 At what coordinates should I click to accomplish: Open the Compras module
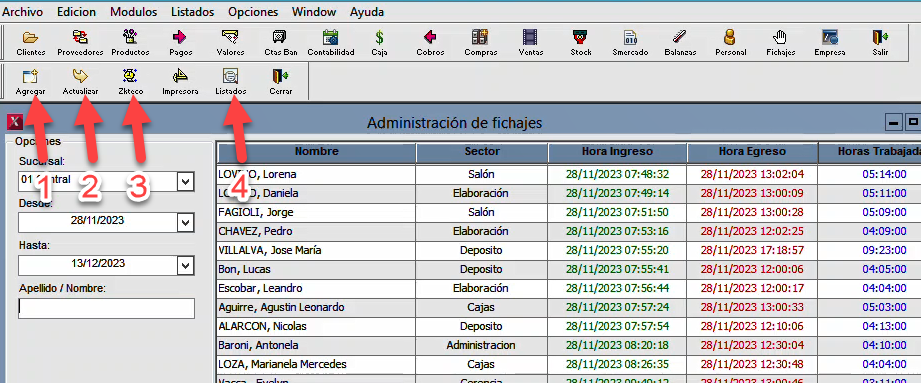[480, 43]
